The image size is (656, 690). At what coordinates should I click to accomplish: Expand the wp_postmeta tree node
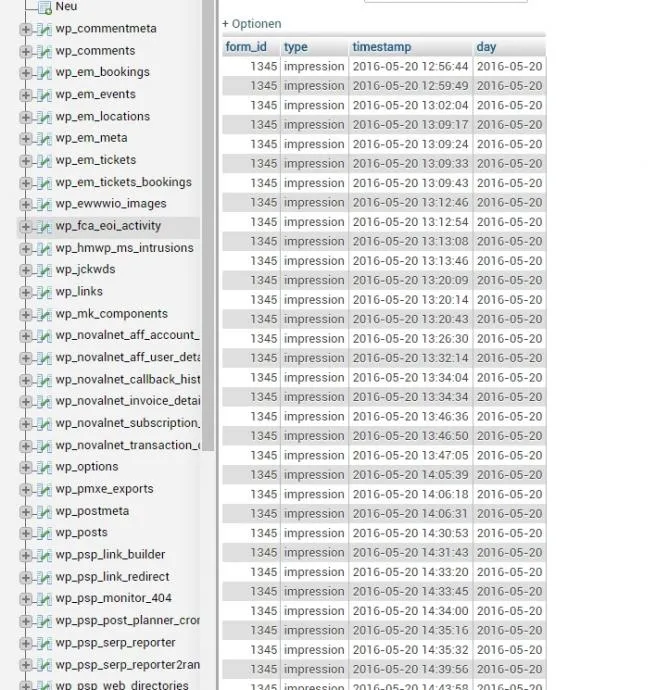[26, 511]
